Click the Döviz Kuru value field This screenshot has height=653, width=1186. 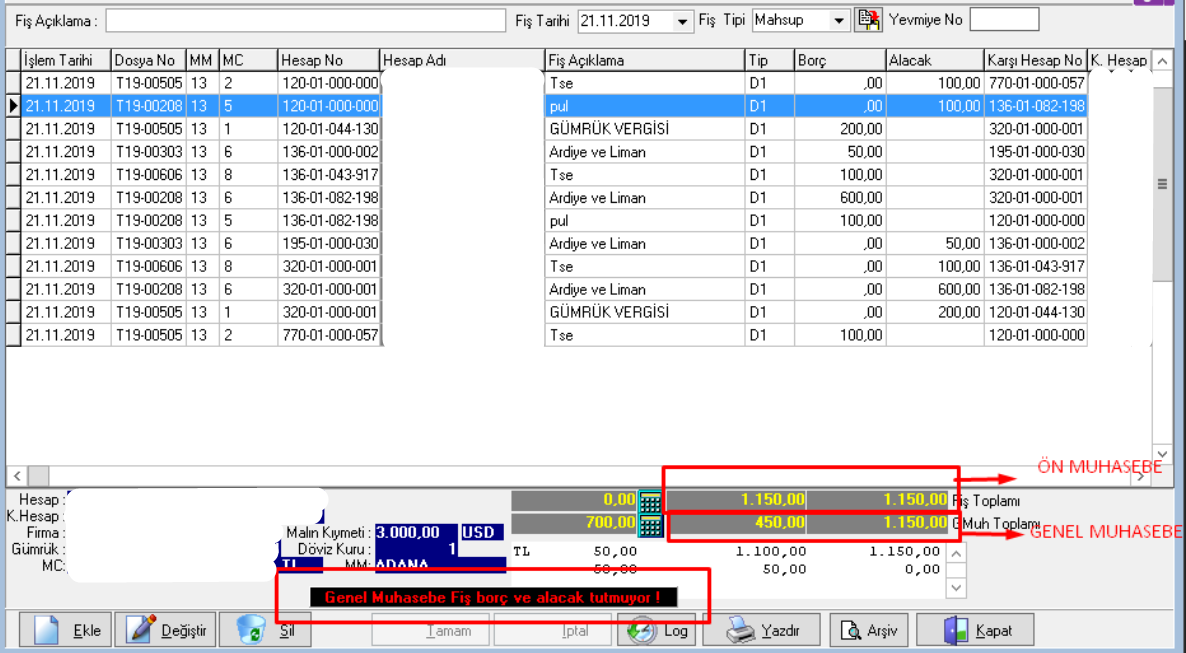click(416, 549)
